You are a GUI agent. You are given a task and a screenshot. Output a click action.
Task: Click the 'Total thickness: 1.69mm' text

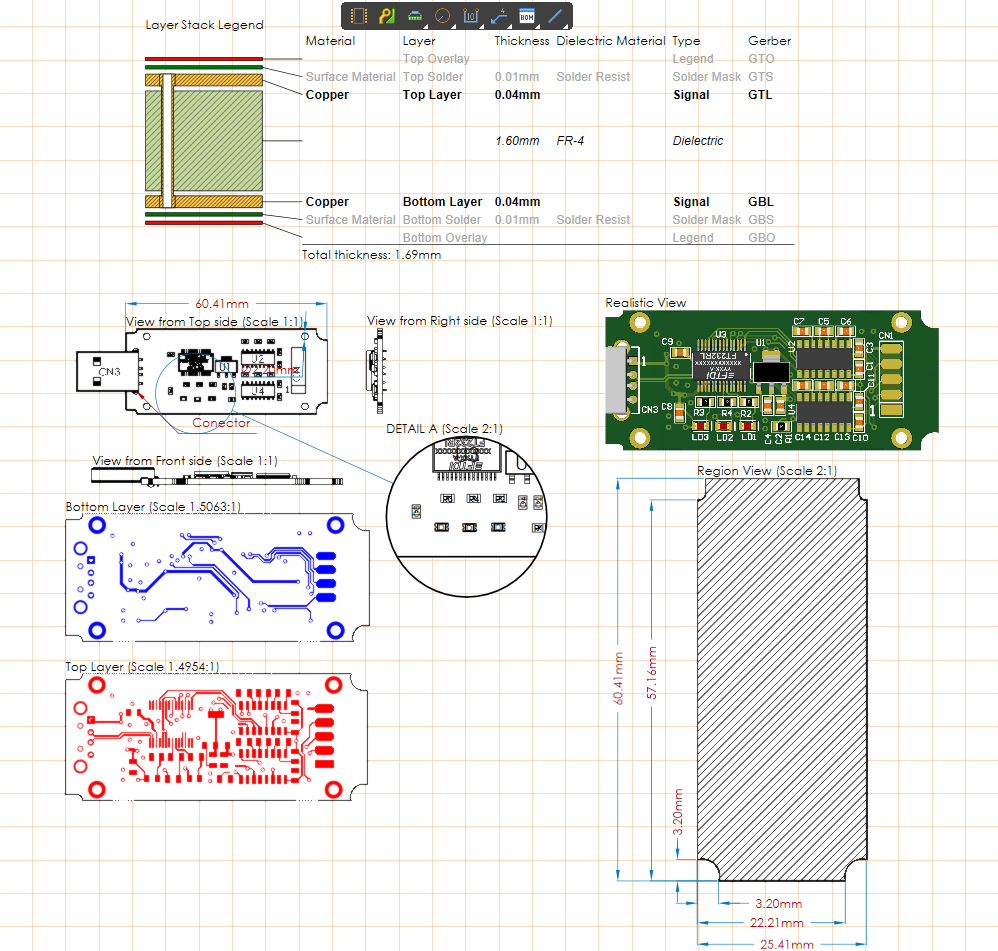tap(371, 255)
